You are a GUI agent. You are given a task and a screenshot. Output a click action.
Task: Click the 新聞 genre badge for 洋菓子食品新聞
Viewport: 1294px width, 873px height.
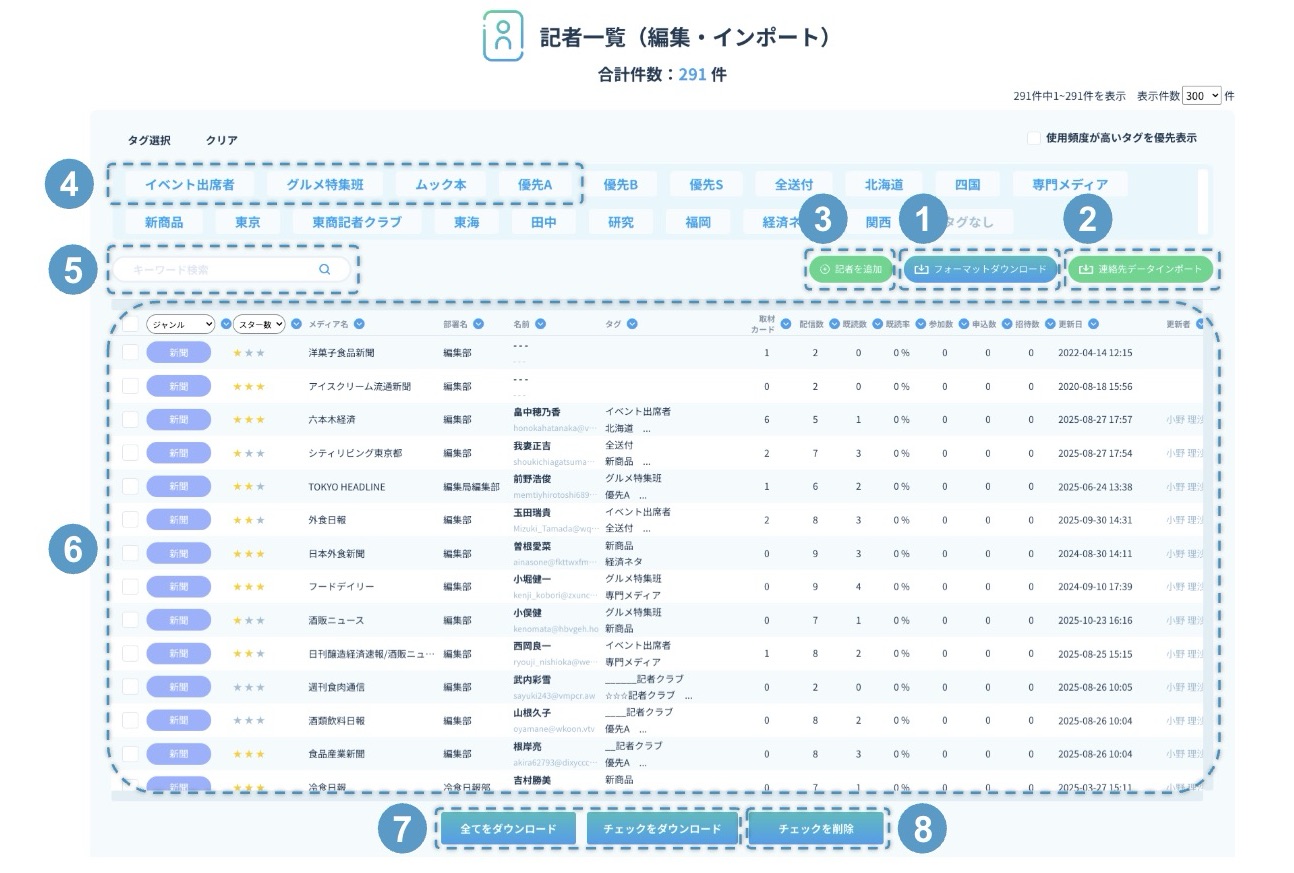[x=178, y=353]
